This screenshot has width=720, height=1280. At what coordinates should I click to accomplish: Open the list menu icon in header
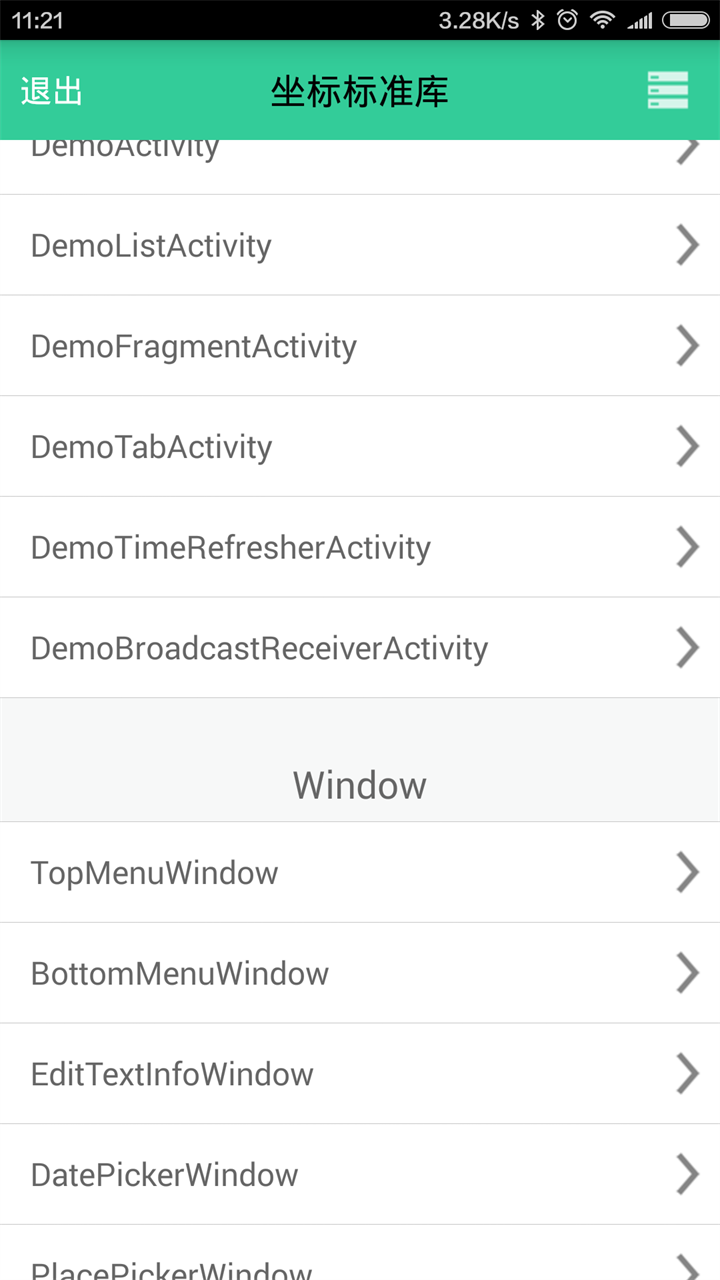pyautogui.click(x=667, y=90)
